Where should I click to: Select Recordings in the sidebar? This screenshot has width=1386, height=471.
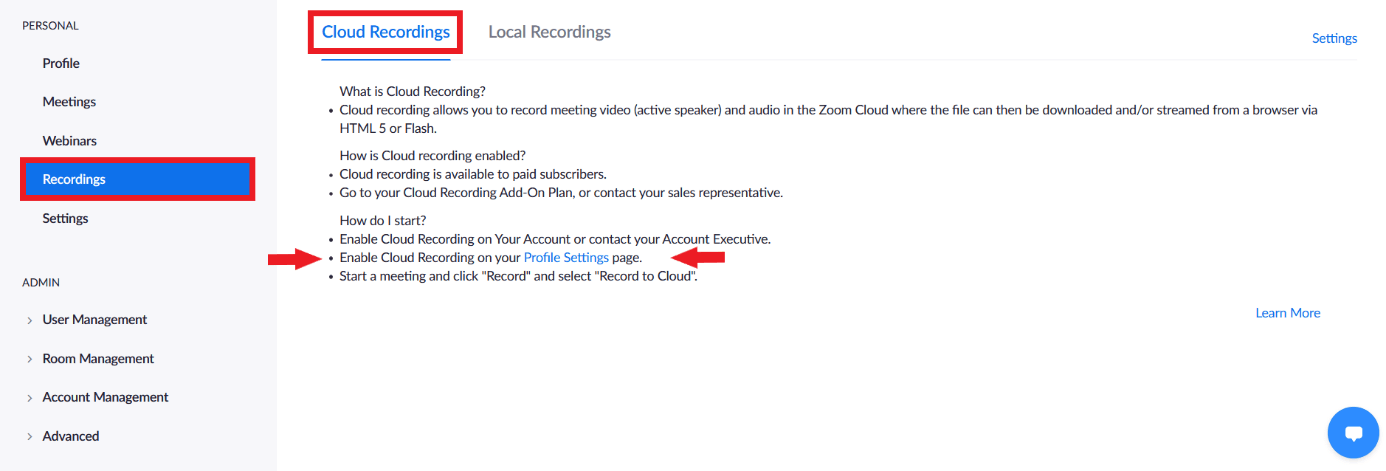pyautogui.click(x=137, y=180)
